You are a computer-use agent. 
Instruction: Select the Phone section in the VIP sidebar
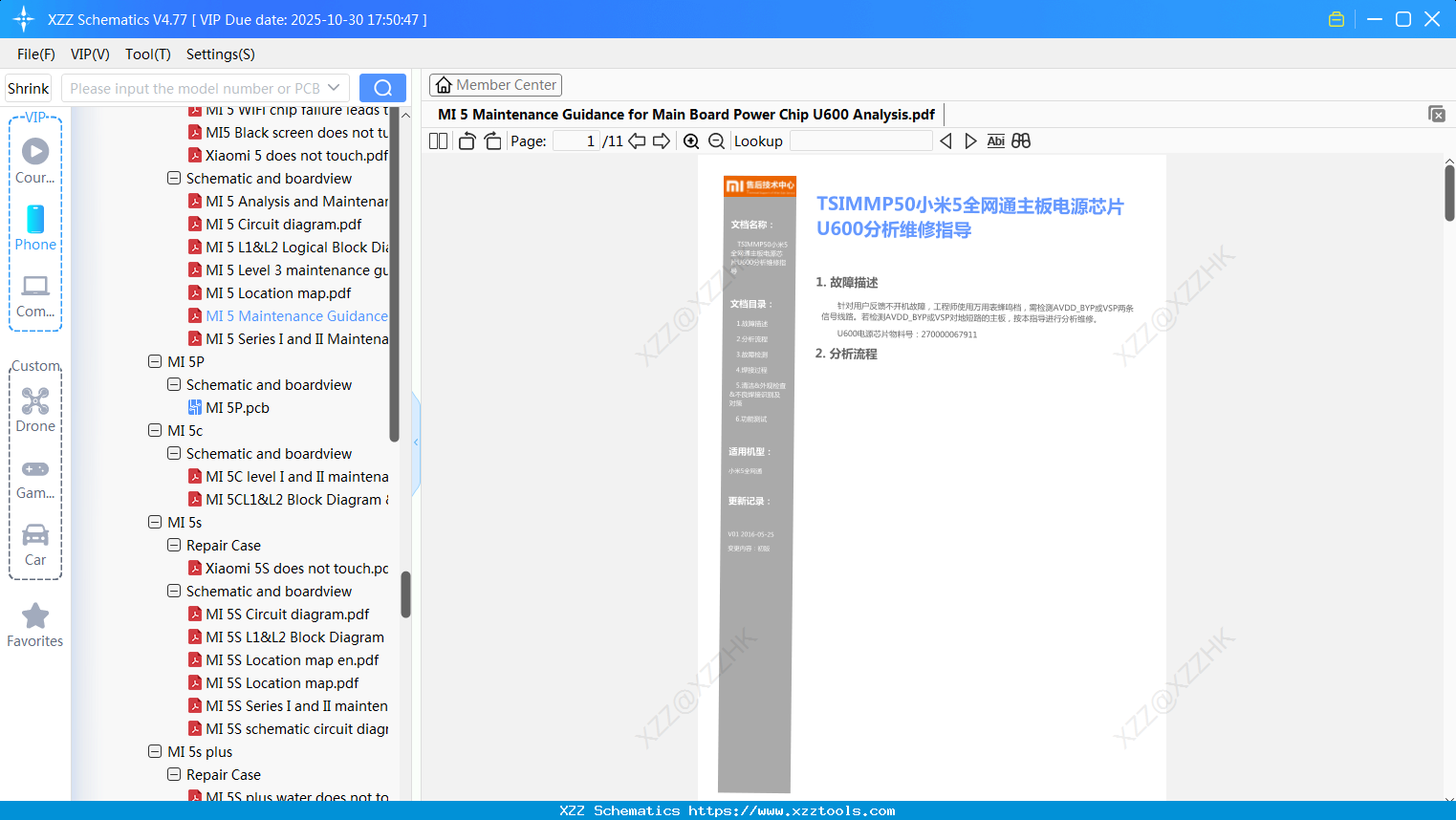point(35,227)
